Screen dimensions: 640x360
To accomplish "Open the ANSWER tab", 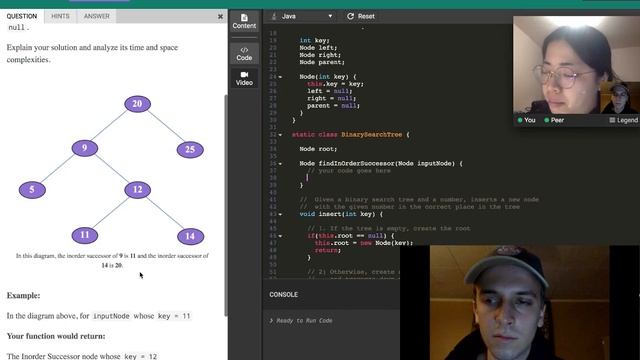I will (x=97, y=16).
